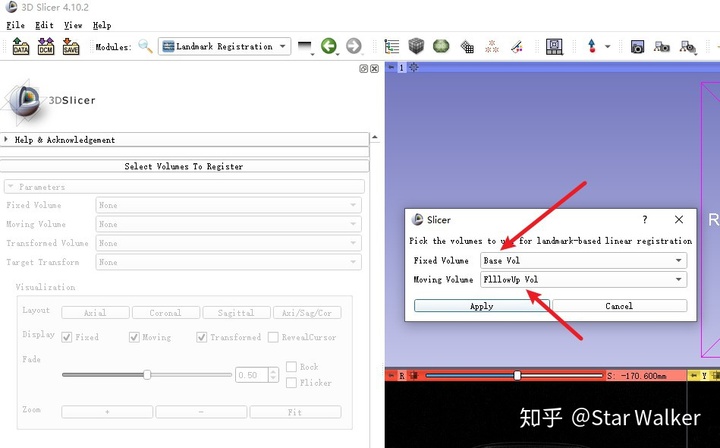
Task: Expand Help & Acknowledgement section
Action: [x=185, y=140]
